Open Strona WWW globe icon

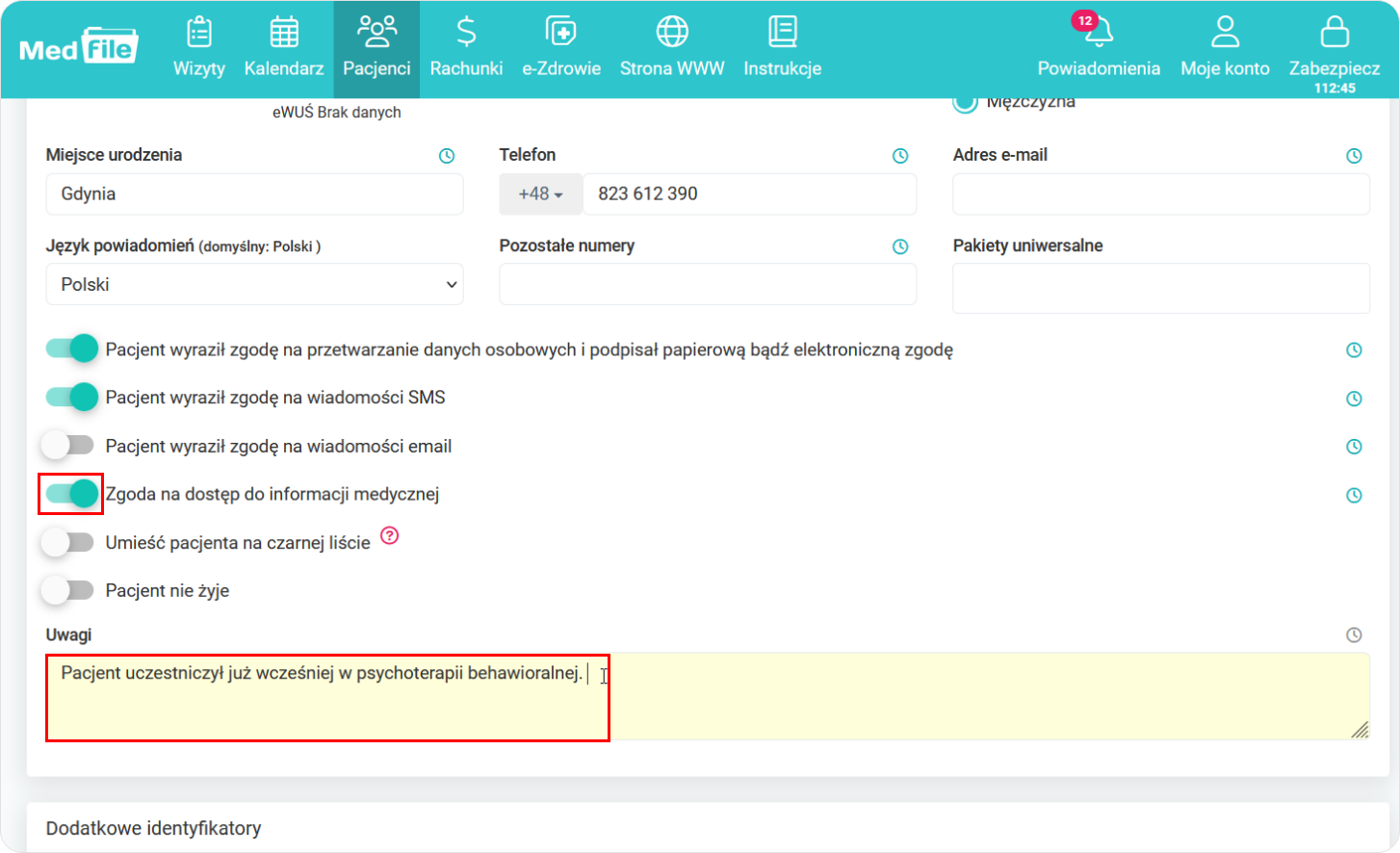point(672,32)
